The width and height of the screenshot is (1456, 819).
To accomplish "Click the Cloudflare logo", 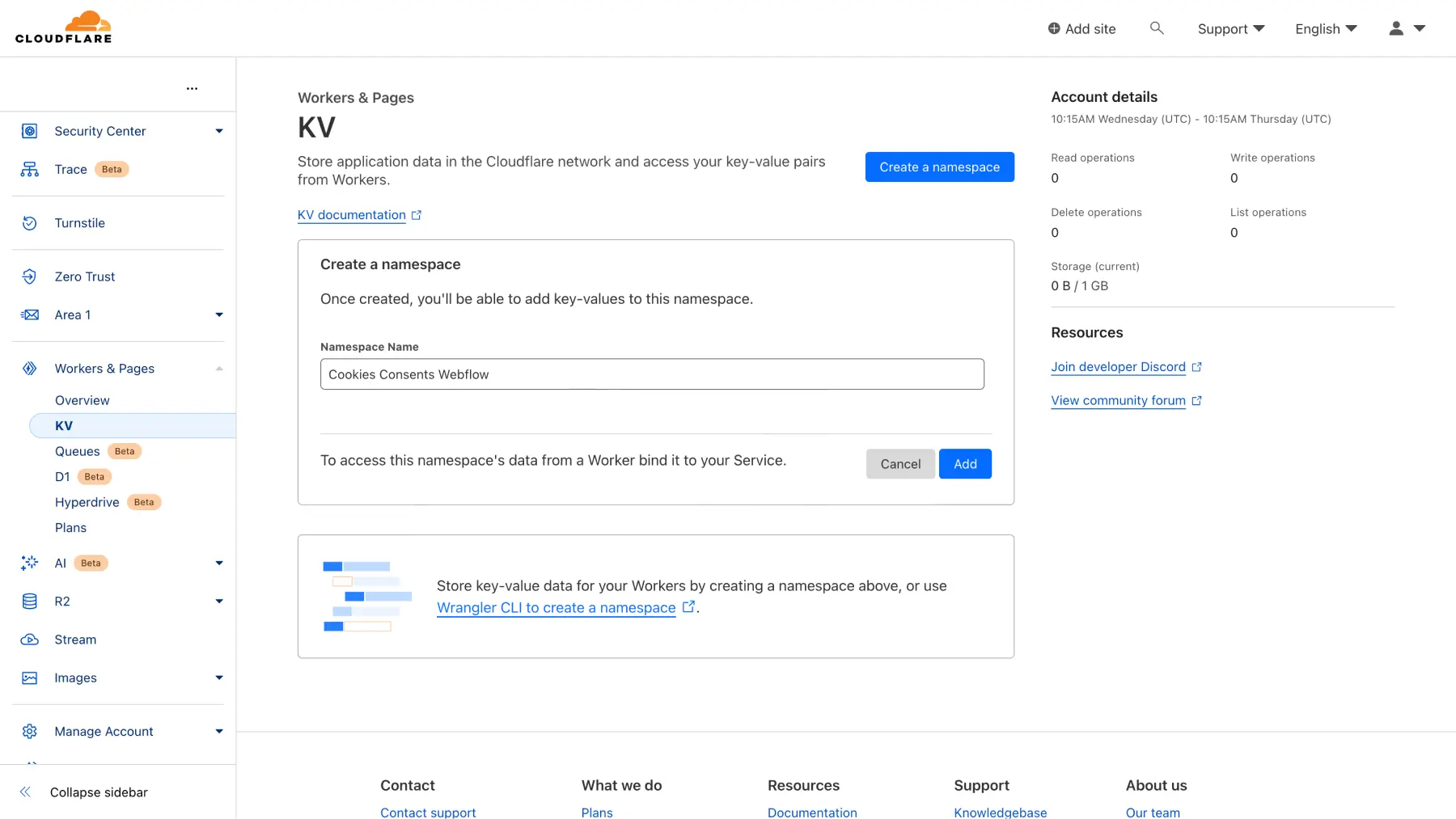I will (63, 27).
